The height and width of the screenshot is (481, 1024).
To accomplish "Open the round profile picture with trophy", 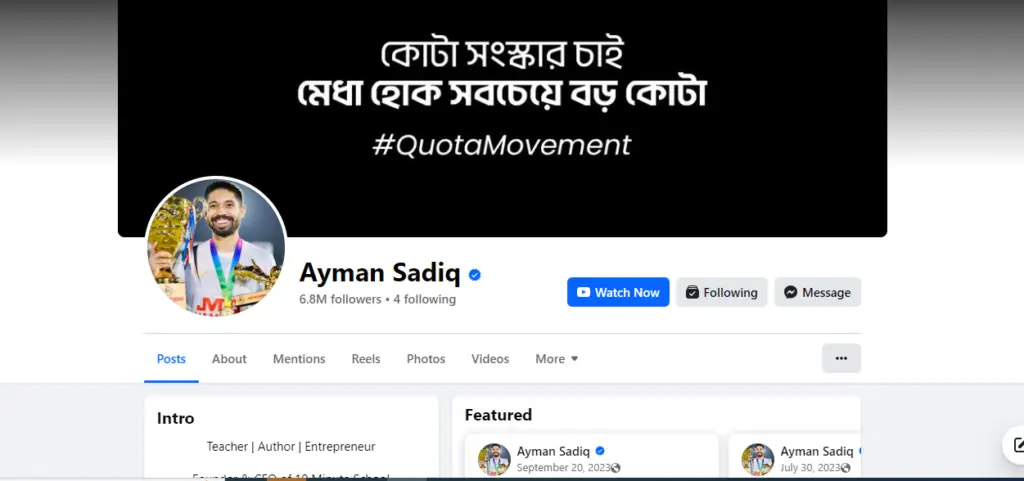I will point(216,247).
